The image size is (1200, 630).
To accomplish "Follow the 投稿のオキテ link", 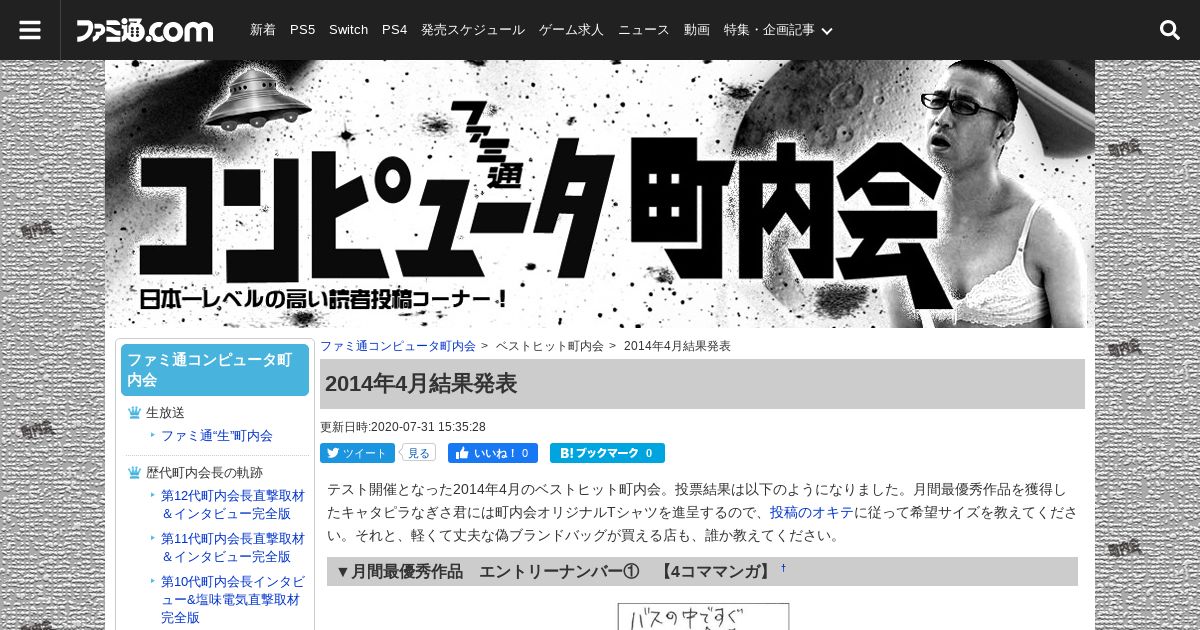I will (x=812, y=512).
